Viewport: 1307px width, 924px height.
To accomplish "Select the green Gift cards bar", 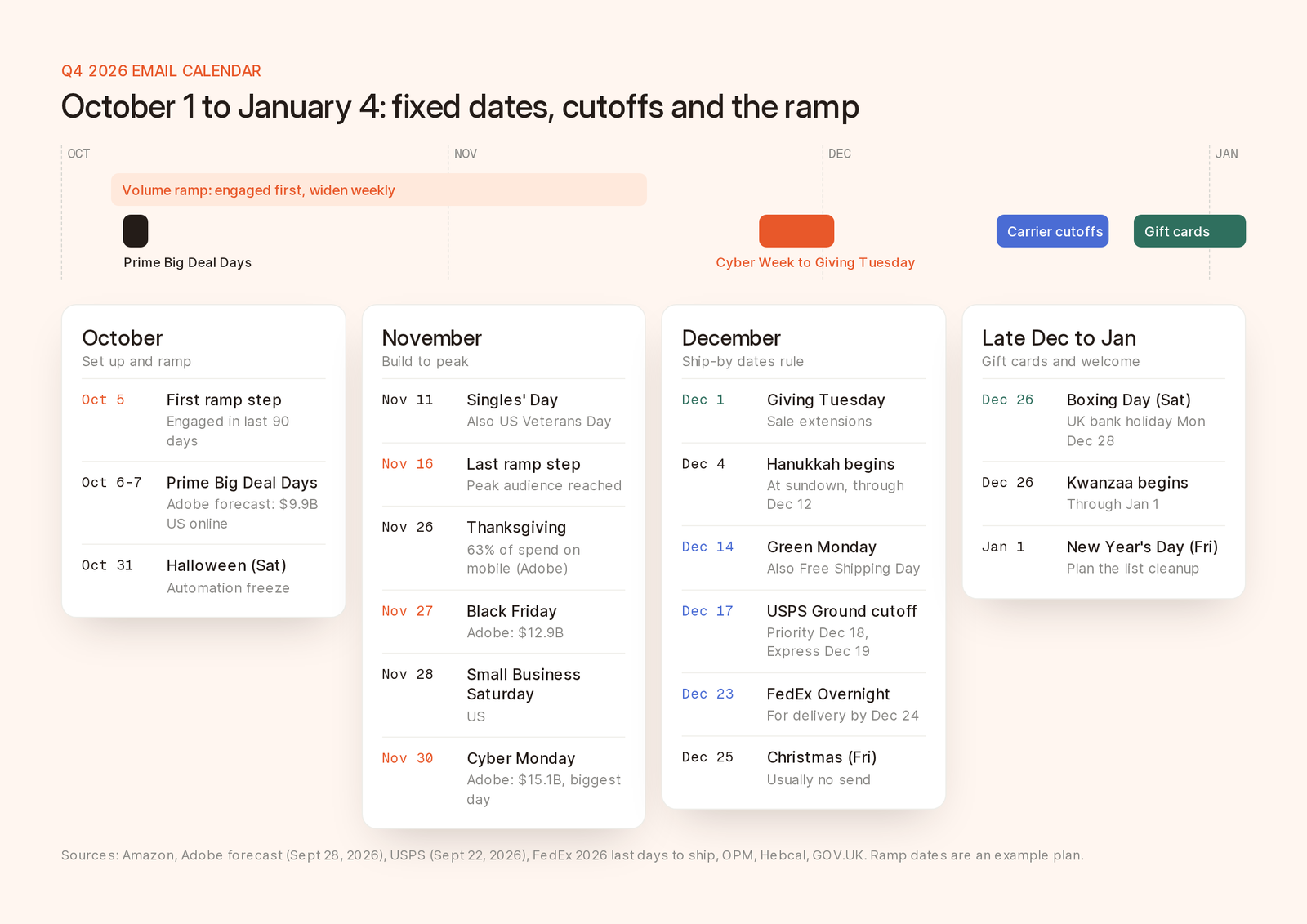I will (1189, 231).
